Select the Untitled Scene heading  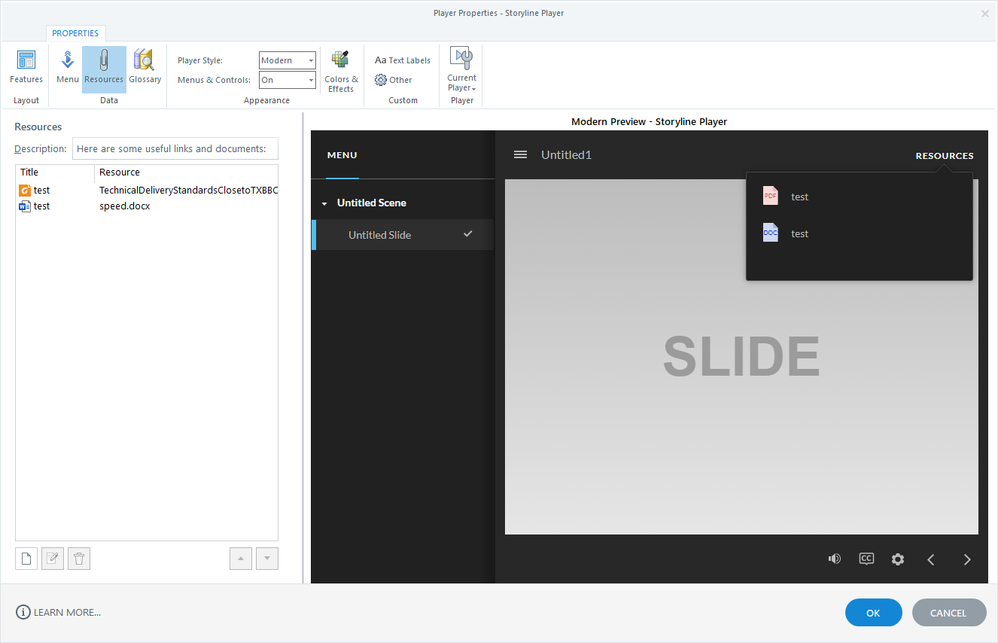tap(372, 202)
